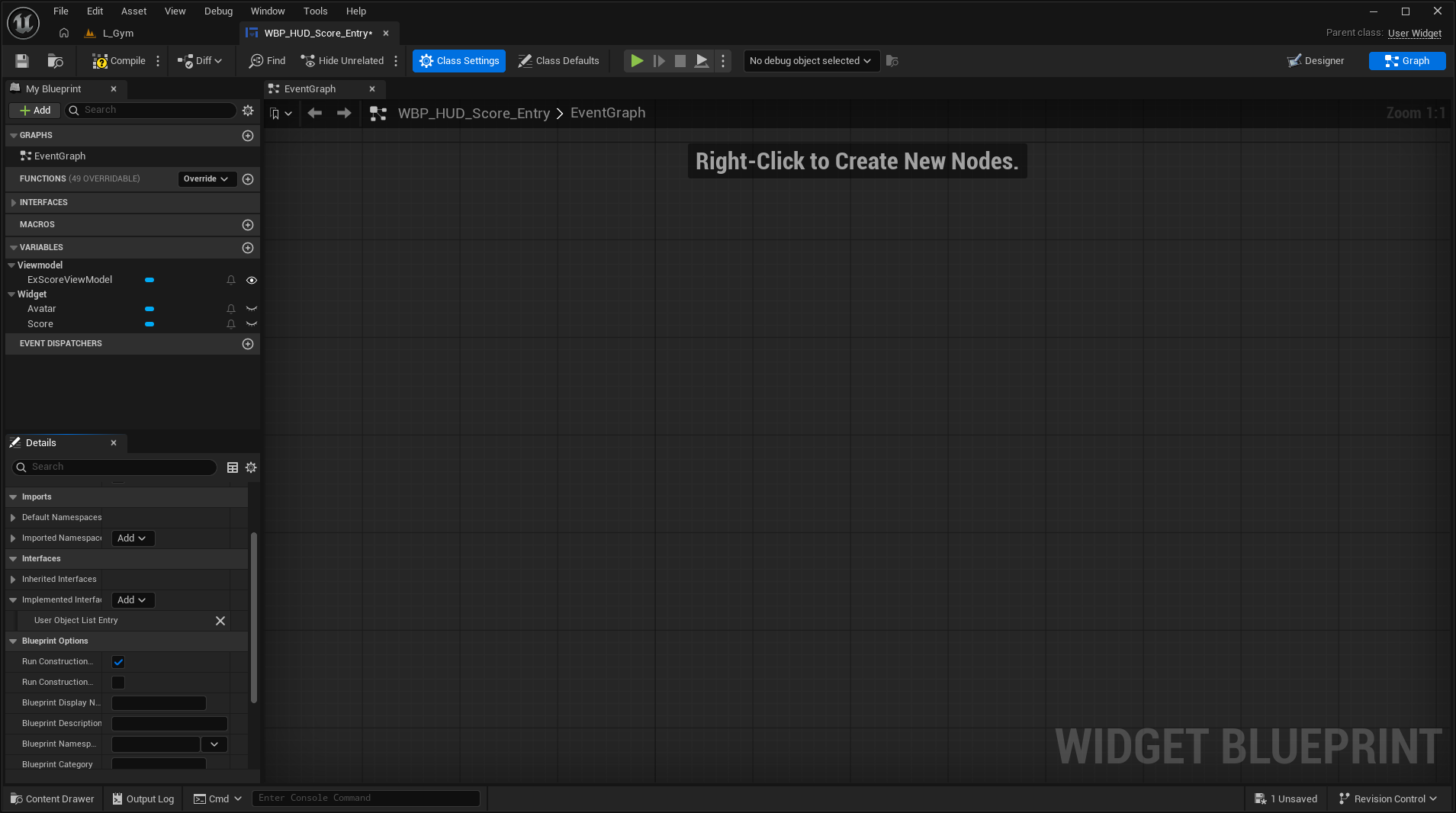Open My Blueprint settings gear
Screen dimensions: 1456x813
pos(248,111)
